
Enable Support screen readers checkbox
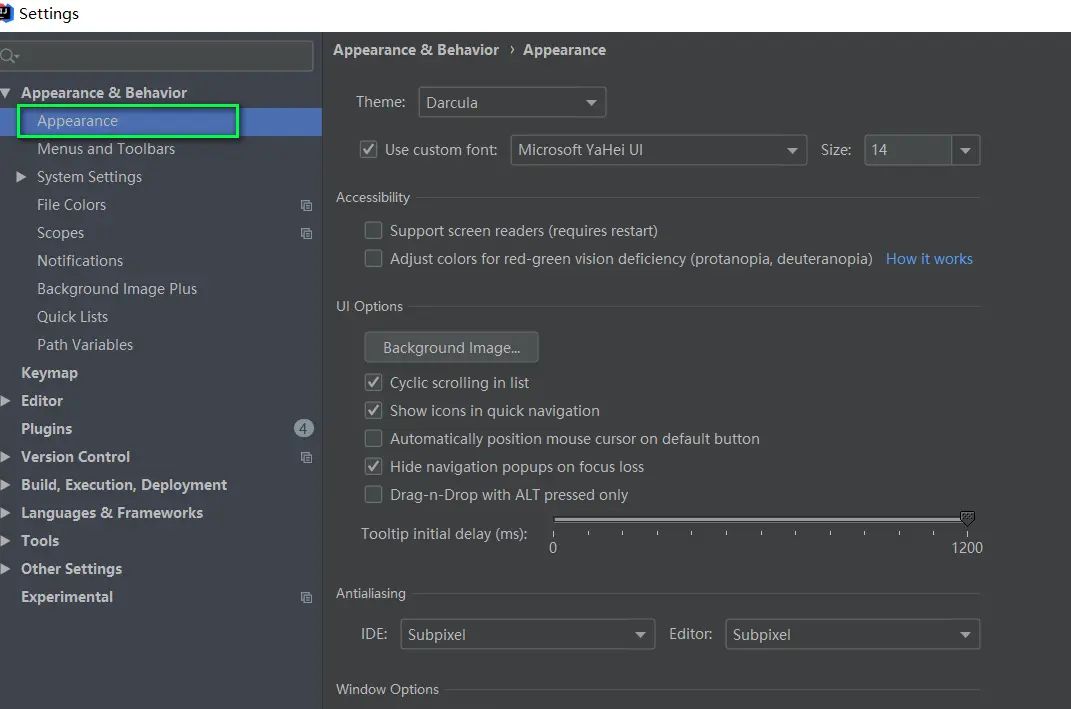373,230
